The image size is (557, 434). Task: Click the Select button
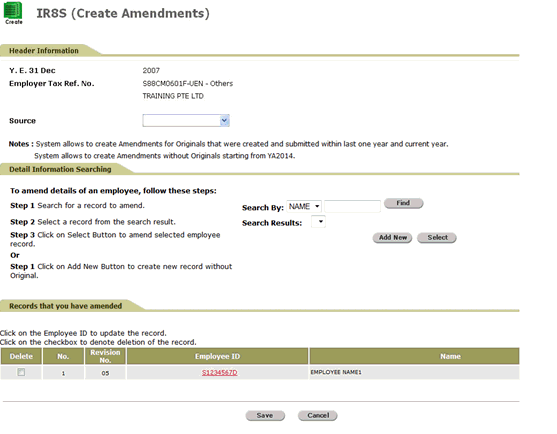437,238
